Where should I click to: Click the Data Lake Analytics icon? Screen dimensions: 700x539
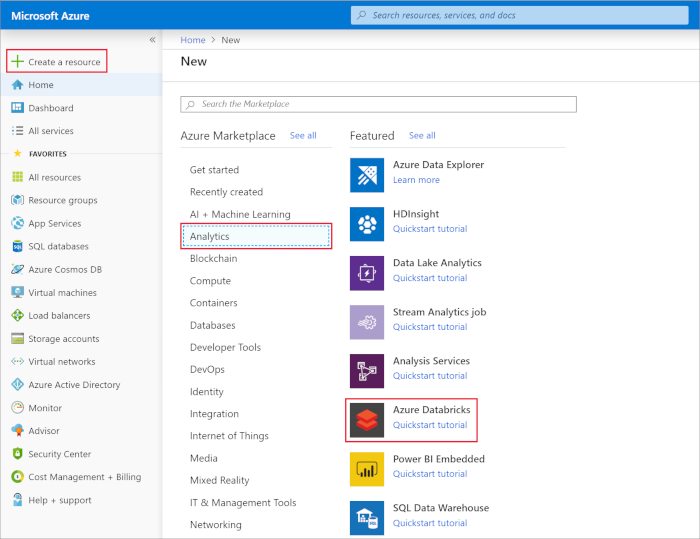[x=367, y=274]
